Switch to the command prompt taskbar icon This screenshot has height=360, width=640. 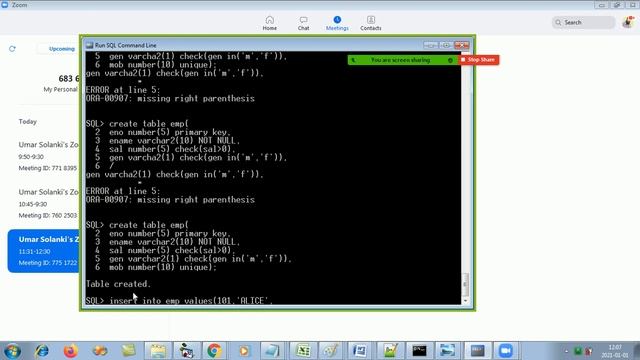click(x=419, y=351)
